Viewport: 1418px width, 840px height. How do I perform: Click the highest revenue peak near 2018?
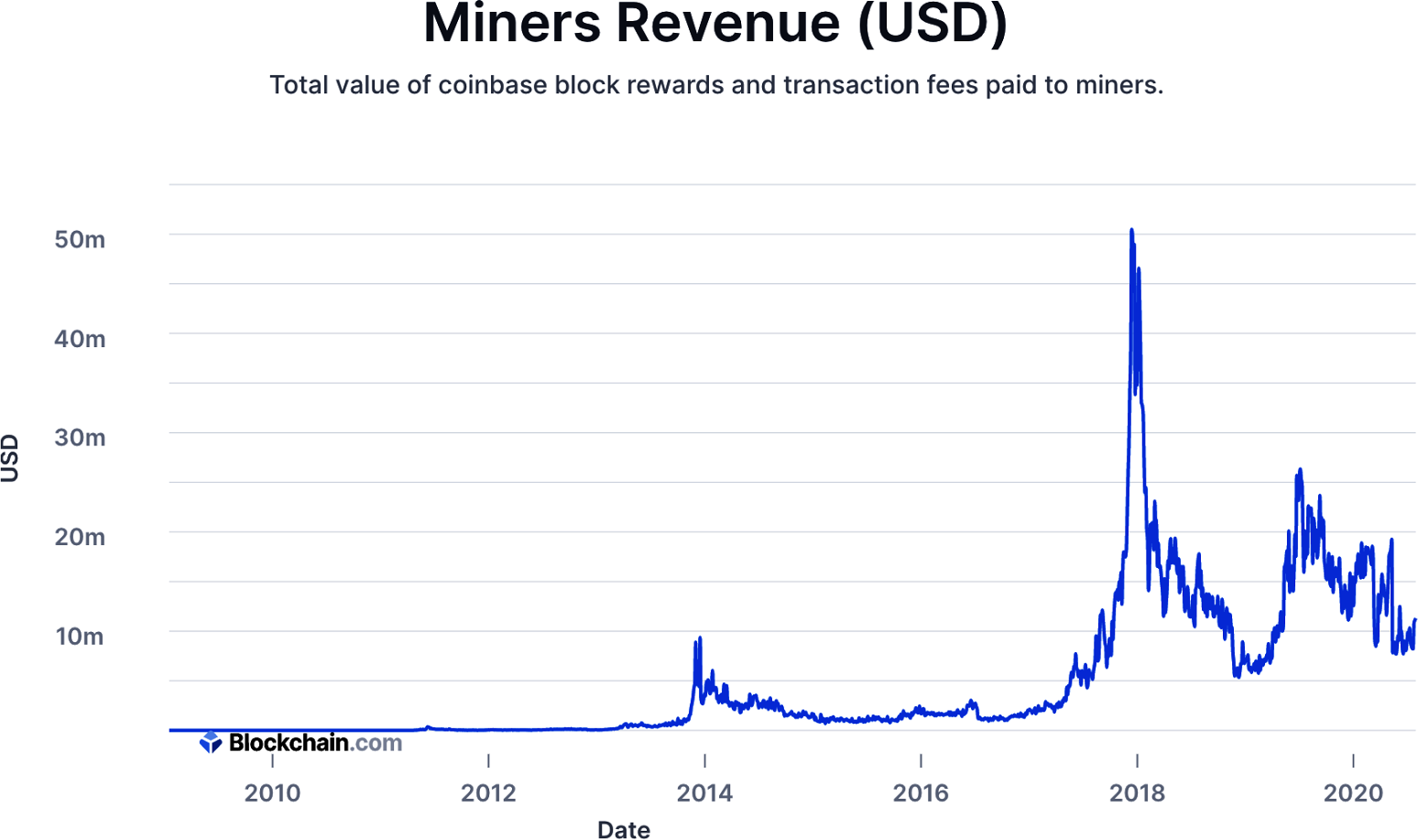pyautogui.click(x=1132, y=231)
